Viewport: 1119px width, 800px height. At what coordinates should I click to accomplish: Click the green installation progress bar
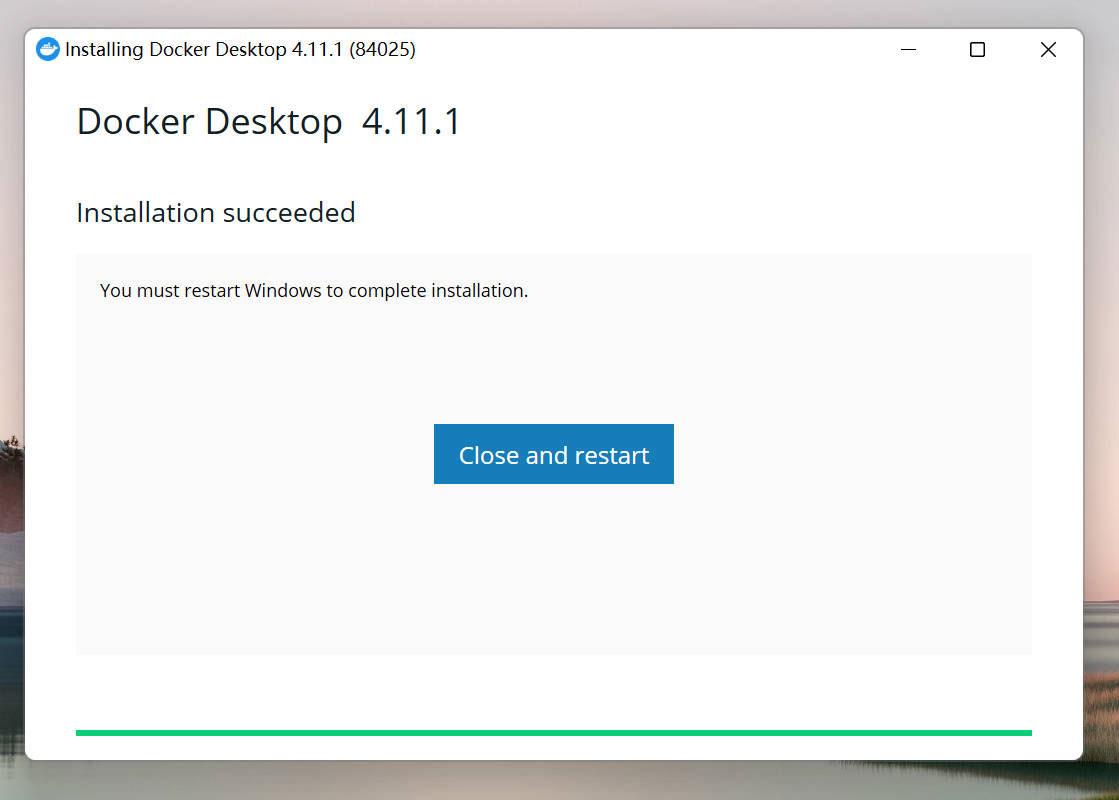553,732
